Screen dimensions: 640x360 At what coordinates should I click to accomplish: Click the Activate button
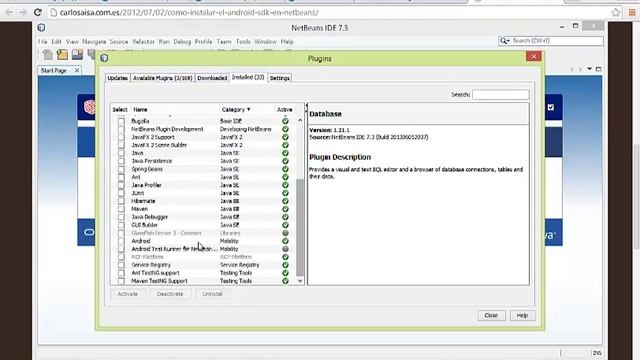click(128, 294)
